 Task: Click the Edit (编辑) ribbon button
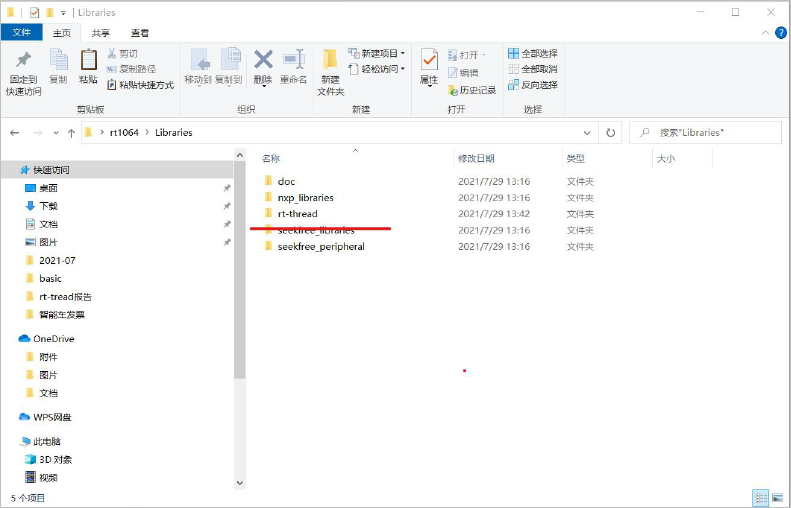click(463, 73)
